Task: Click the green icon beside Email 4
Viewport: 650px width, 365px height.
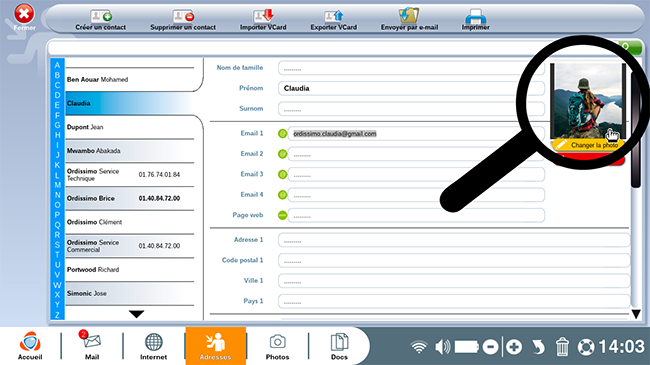Action: (x=282, y=195)
